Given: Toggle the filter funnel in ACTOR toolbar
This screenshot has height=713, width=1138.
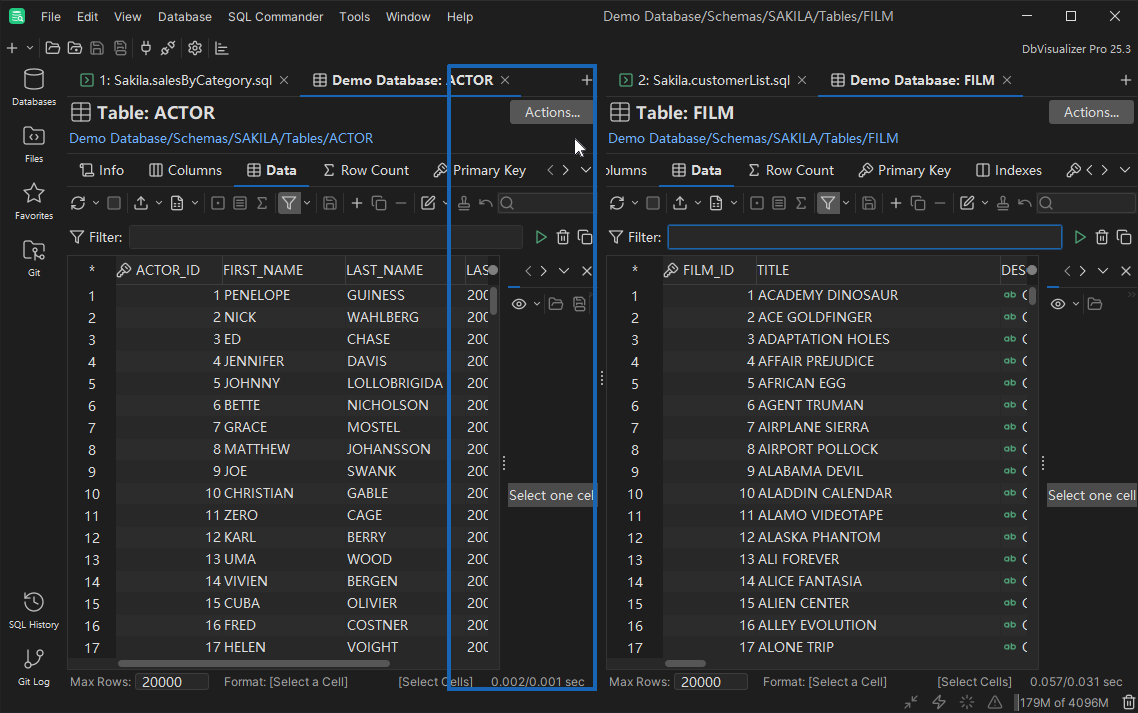Looking at the screenshot, I should (288, 203).
